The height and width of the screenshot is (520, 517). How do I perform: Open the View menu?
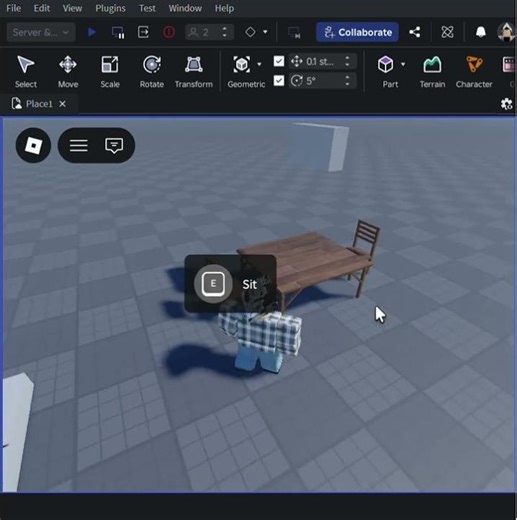(x=72, y=8)
